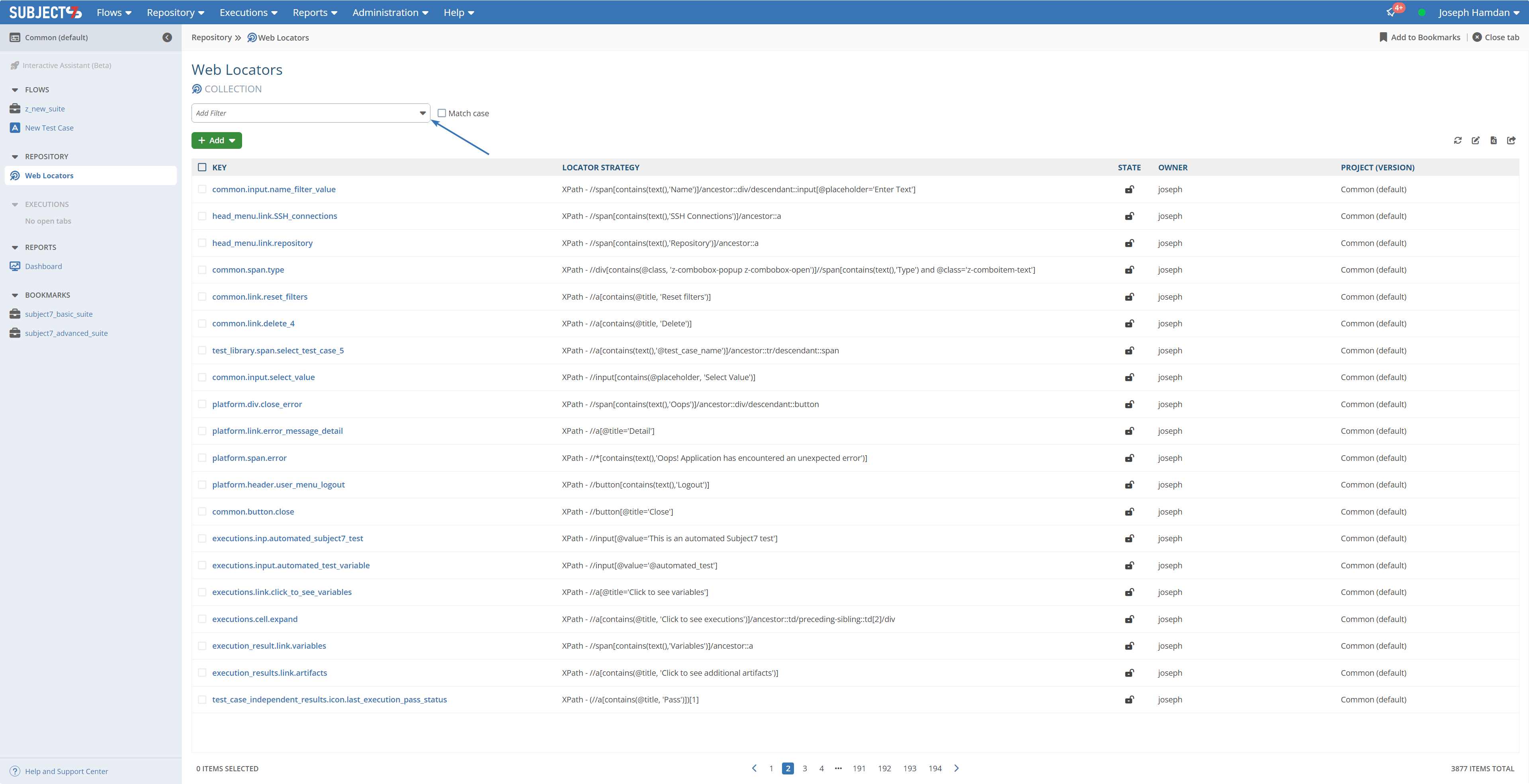Expand the green Add button dropdown
The width and height of the screenshot is (1529, 784).
click(x=232, y=140)
